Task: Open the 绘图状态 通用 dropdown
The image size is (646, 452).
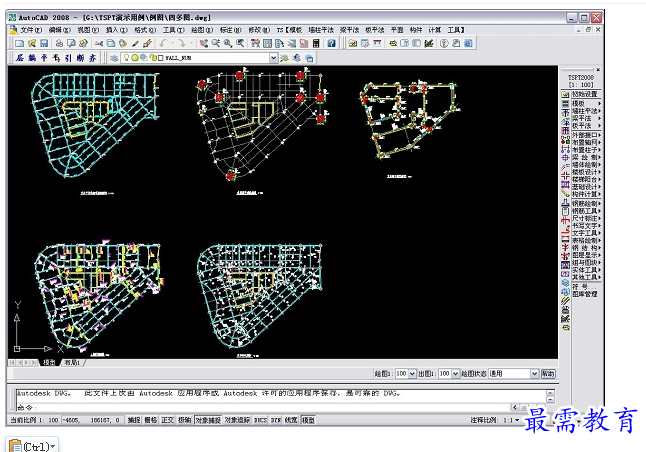Action: pos(532,373)
